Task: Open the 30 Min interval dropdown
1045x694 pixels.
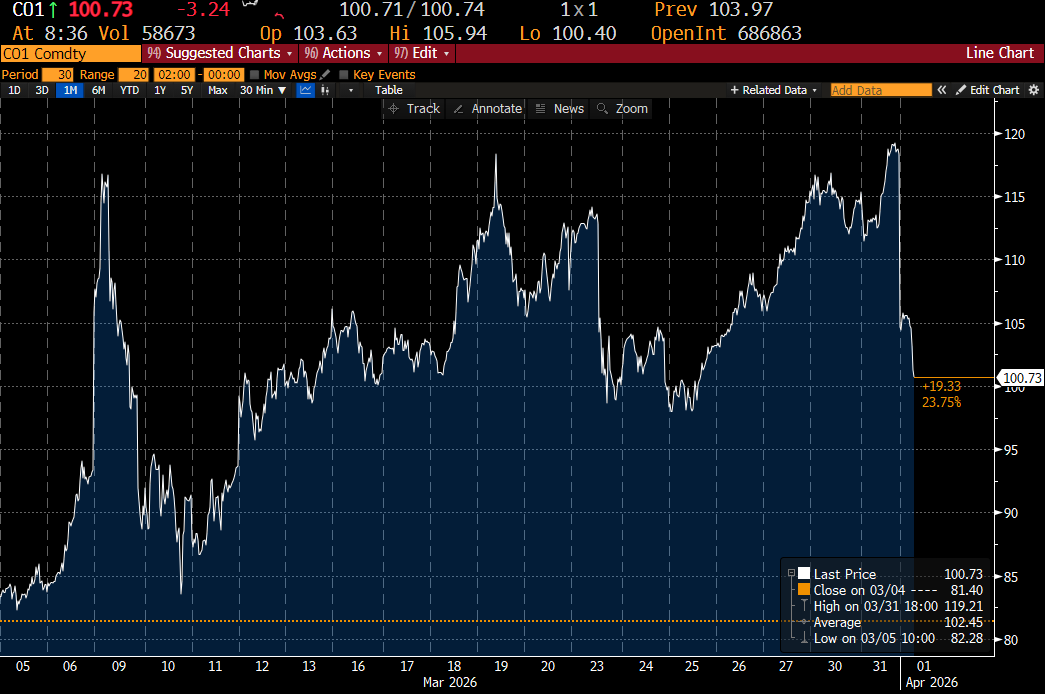Action: tap(263, 90)
